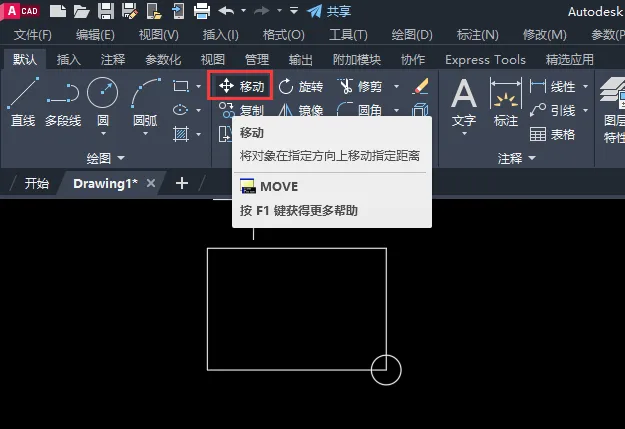625x429 pixels.
Task: Open the 格式(O) menu
Action: pos(283,35)
